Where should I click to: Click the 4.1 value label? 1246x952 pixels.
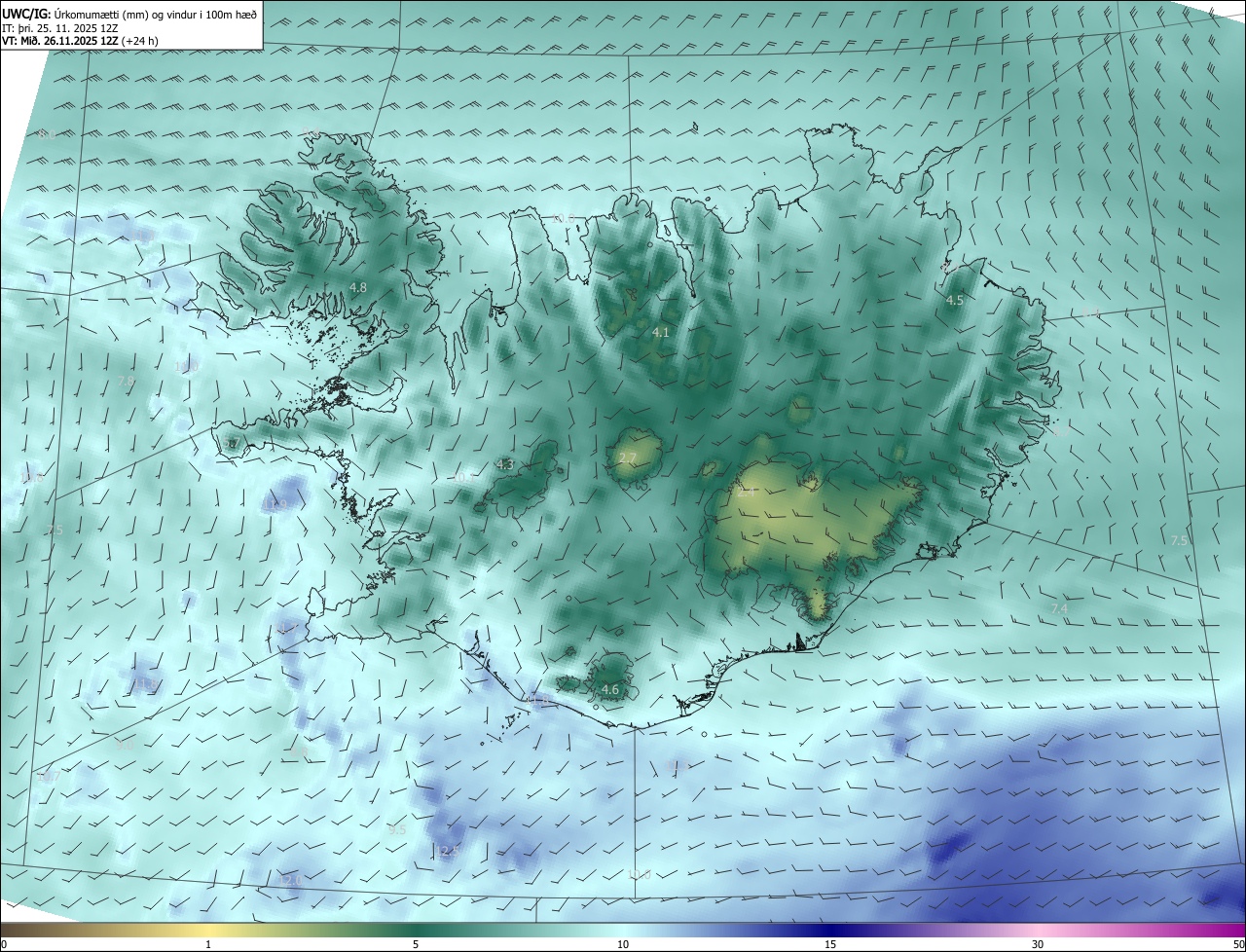661,332
